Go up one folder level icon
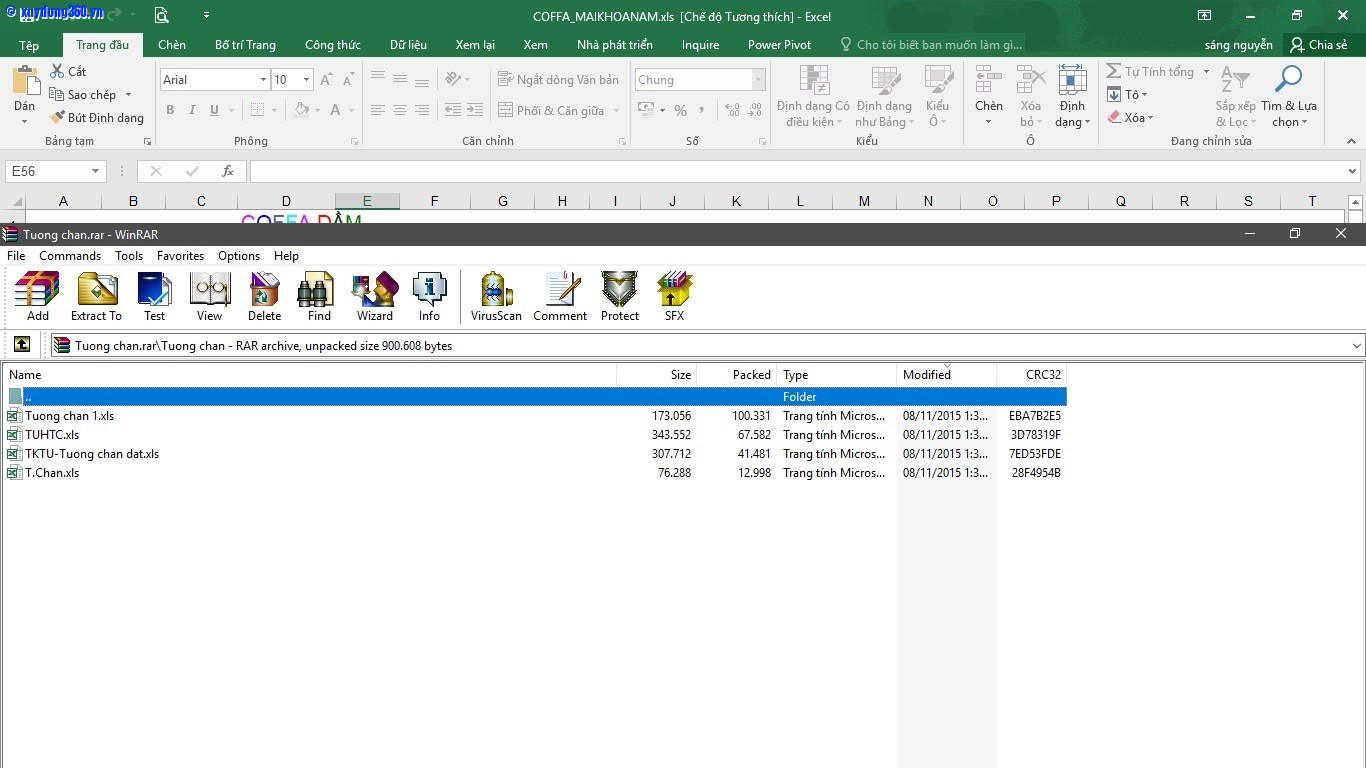This screenshot has width=1366, height=768. pyautogui.click(x=22, y=345)
